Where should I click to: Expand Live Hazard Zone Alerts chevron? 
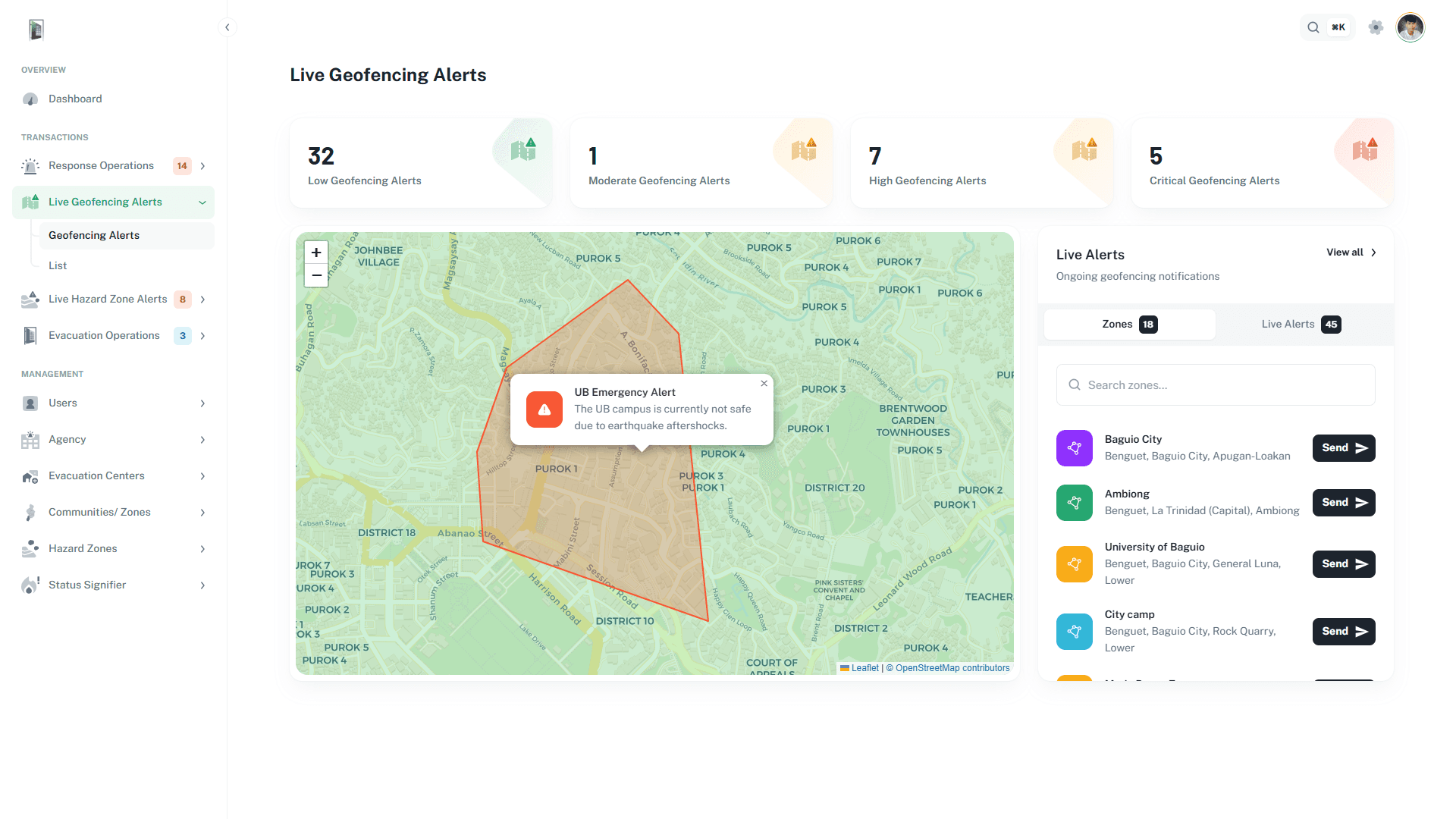click(202, 300)
